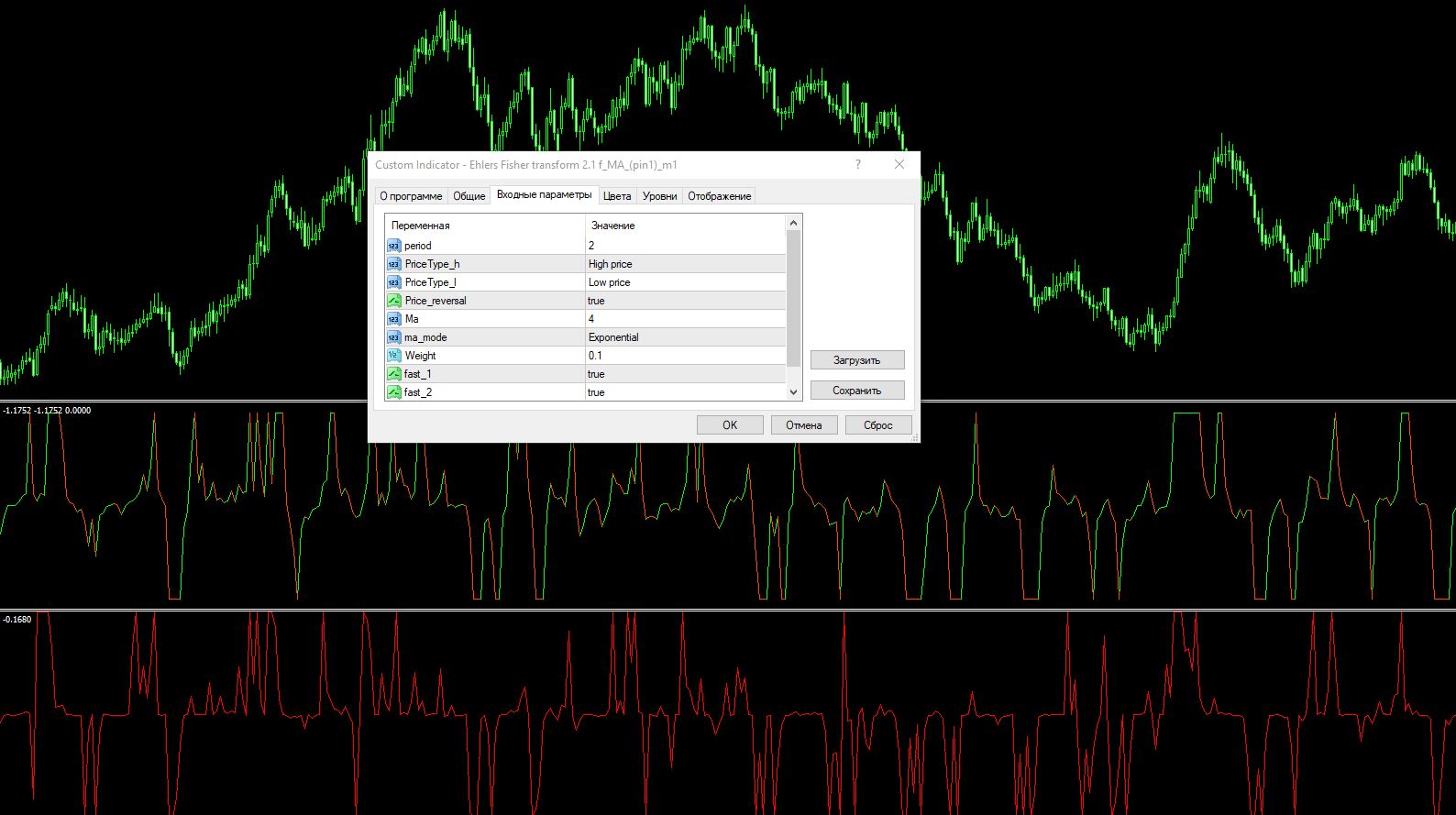
Task: Switch to the О программе tab
Action: click(411, 196)
